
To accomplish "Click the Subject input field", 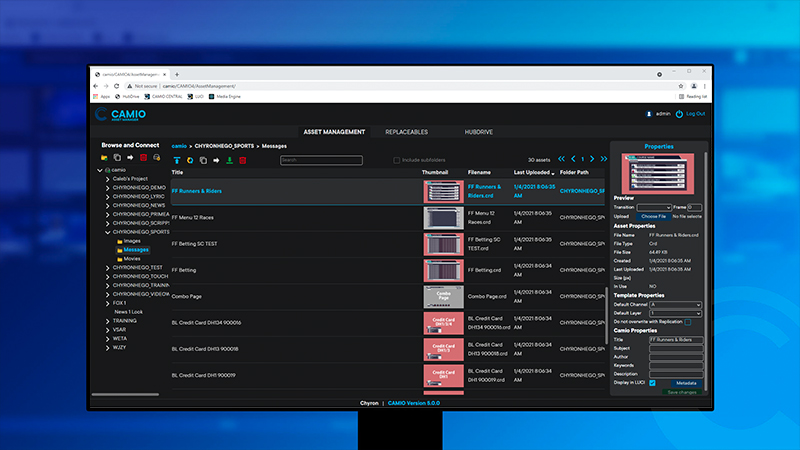I will pos(676,348).
